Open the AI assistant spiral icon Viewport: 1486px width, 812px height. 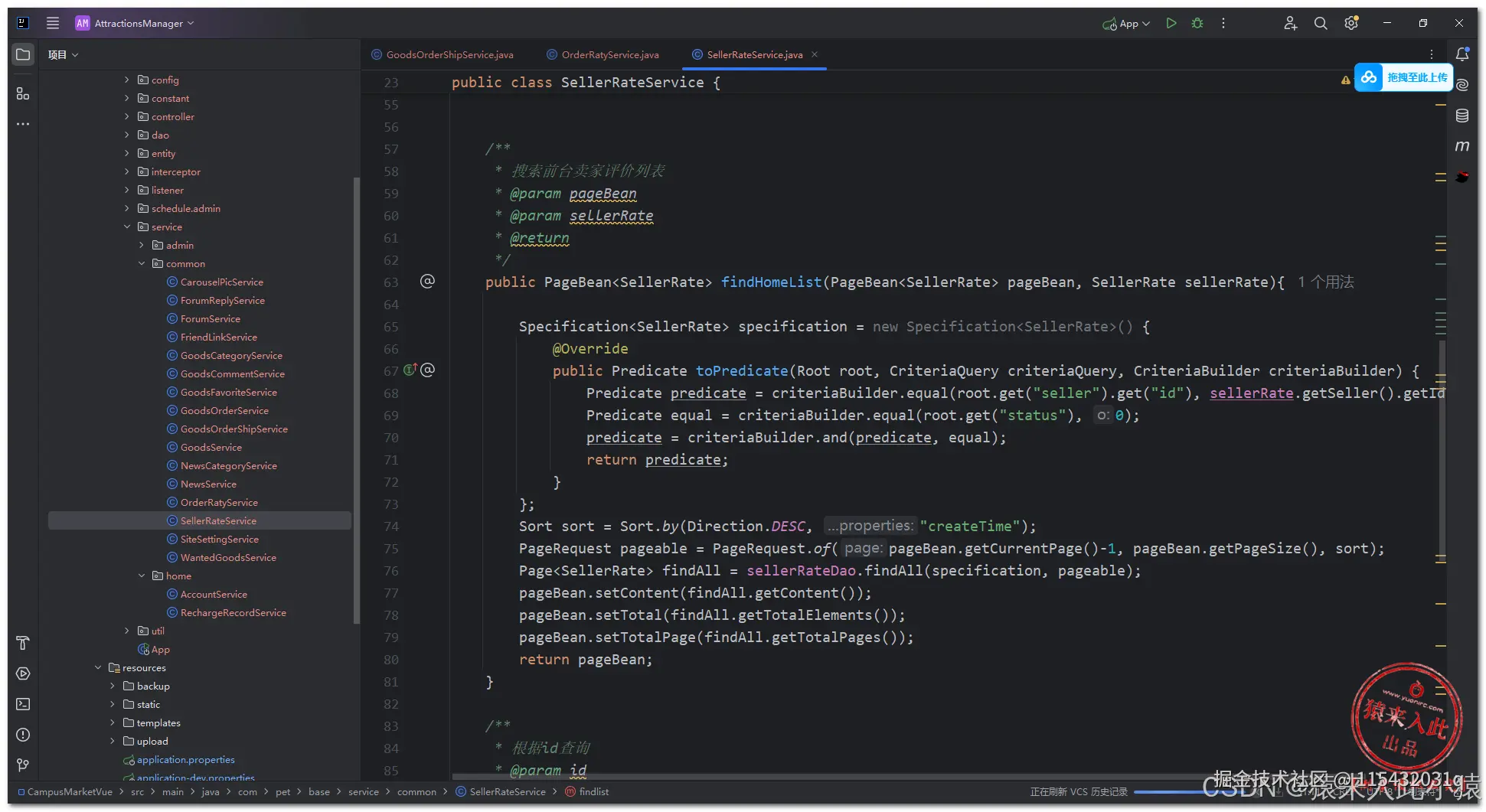click(1462, 85)
